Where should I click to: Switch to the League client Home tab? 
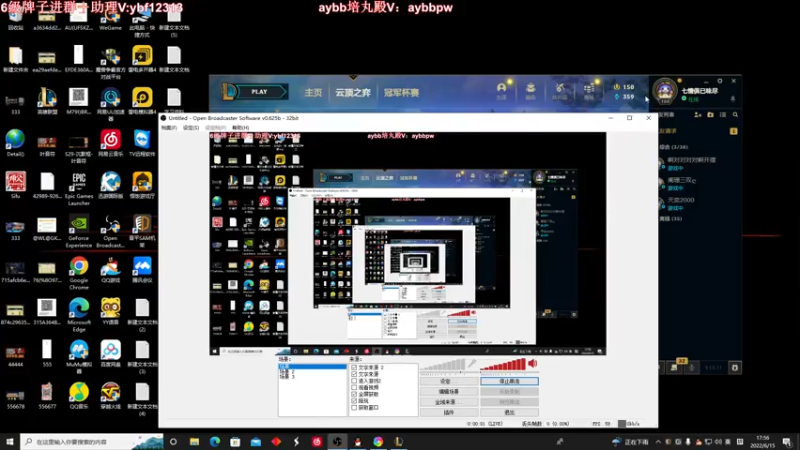click(x=313, y=92)
